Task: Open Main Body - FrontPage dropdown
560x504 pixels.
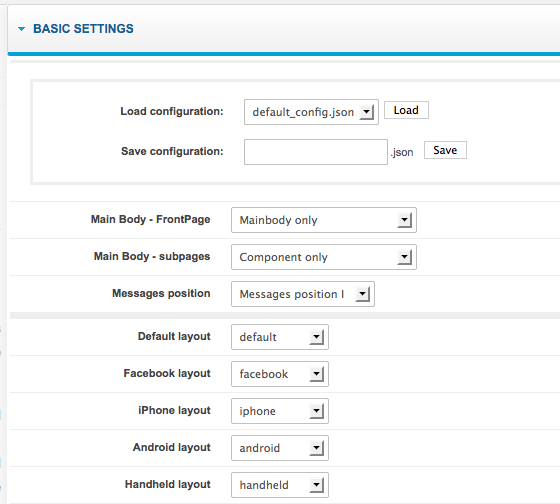Action: 324,220
